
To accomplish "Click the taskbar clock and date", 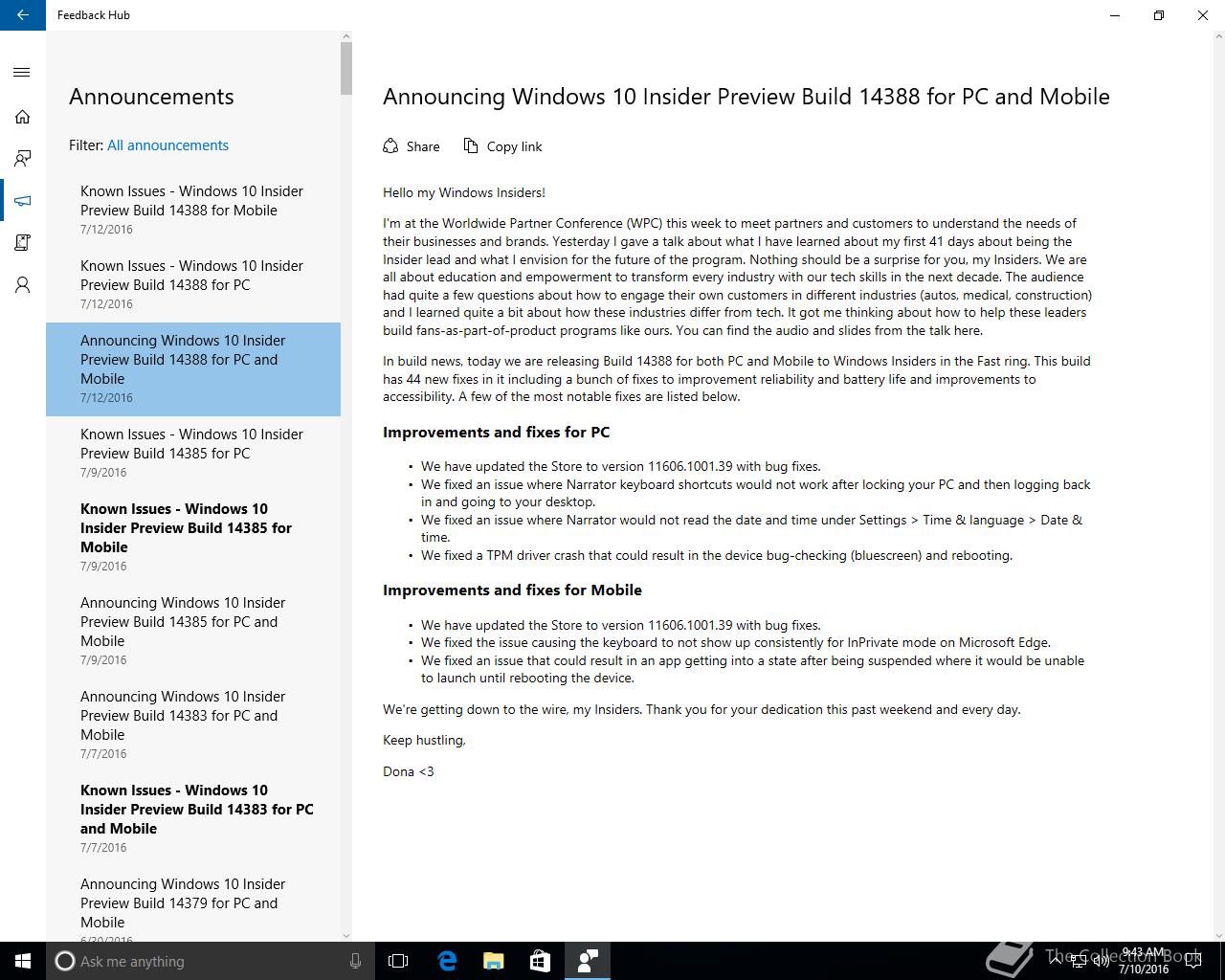I will 1145,961.
